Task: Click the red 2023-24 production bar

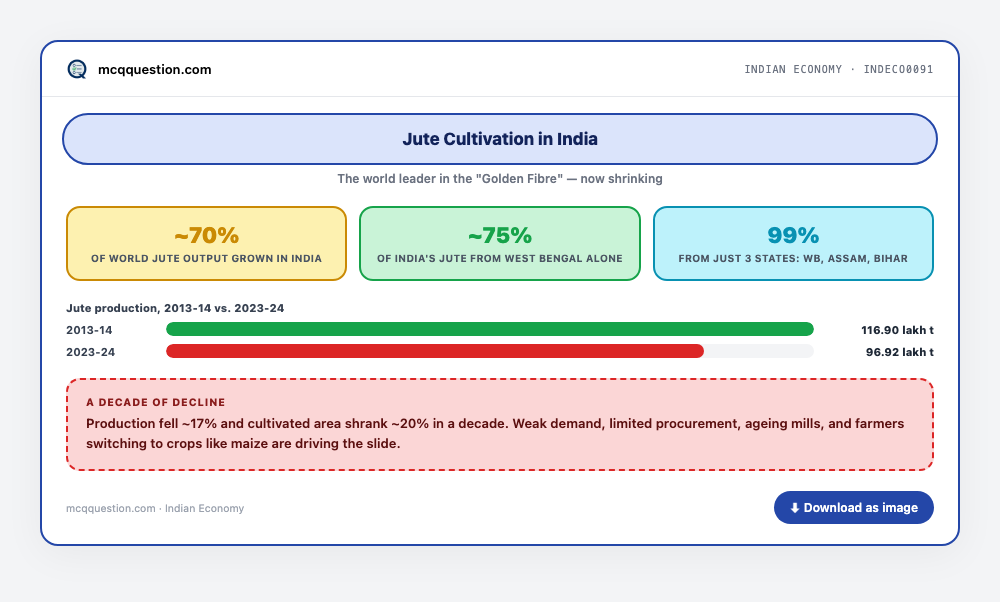Action: coord(435,351)
